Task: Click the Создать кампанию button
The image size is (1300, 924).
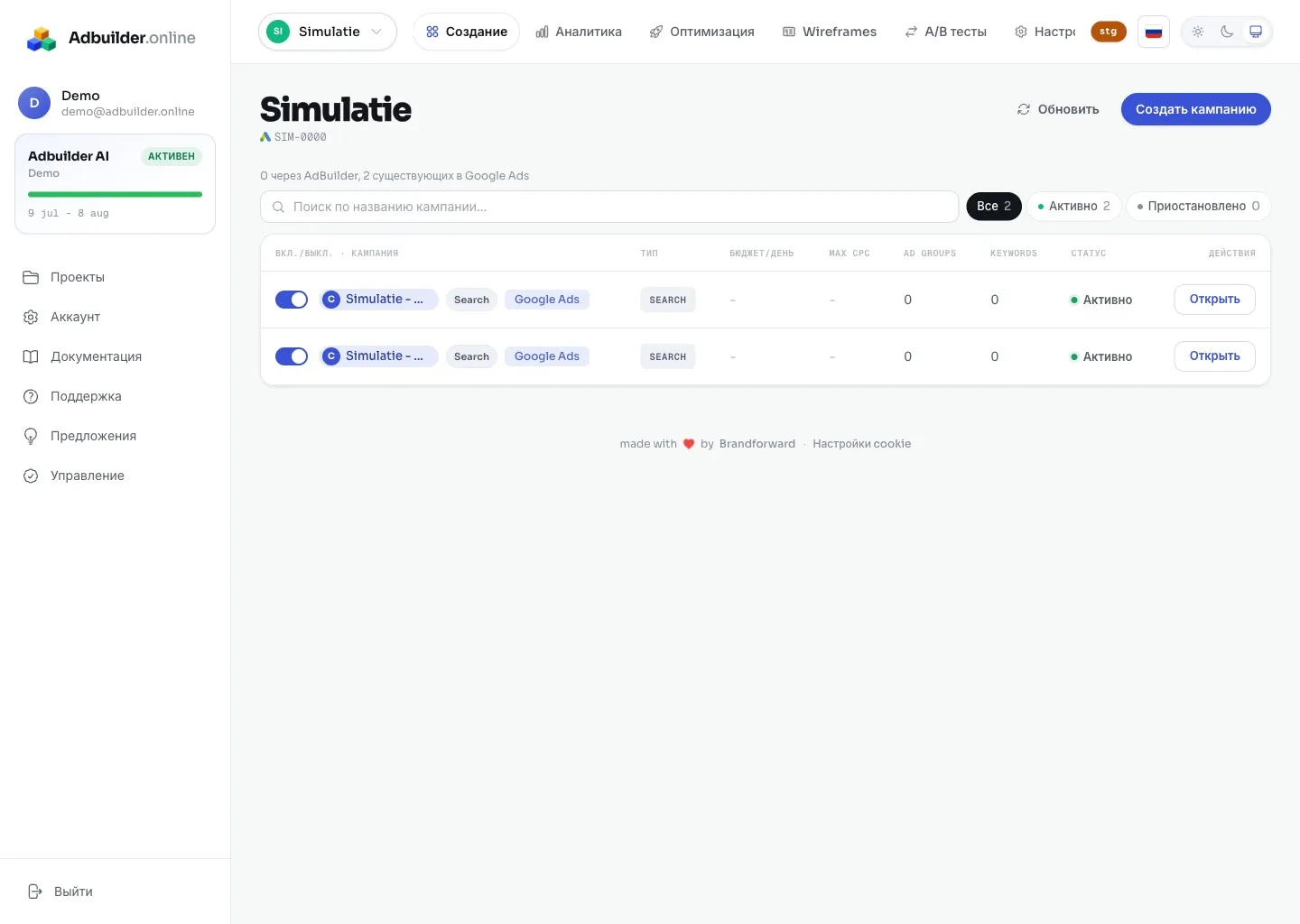Action: [x=1196, y=109]
